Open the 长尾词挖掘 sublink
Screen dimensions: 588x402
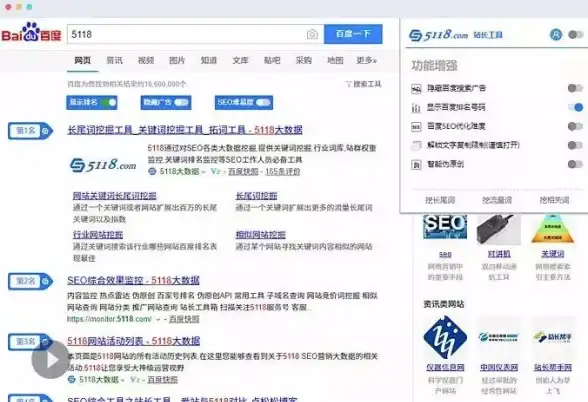[x=256, y=196]
